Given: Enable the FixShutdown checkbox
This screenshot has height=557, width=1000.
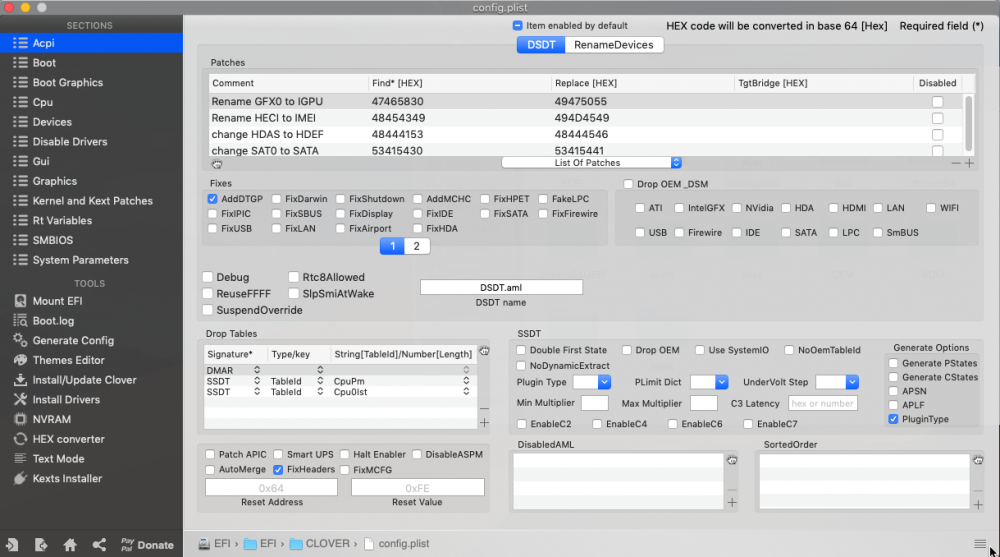Looking at the screenshot, I should coord(341,199).
